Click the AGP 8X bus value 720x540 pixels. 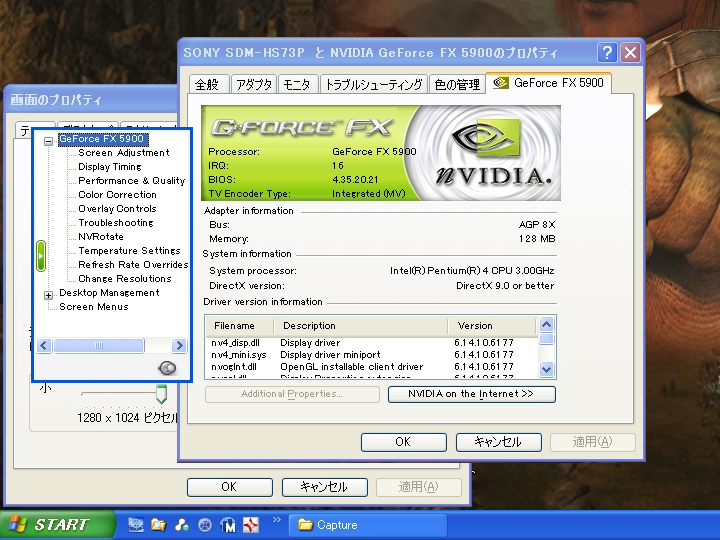[537, 225]
